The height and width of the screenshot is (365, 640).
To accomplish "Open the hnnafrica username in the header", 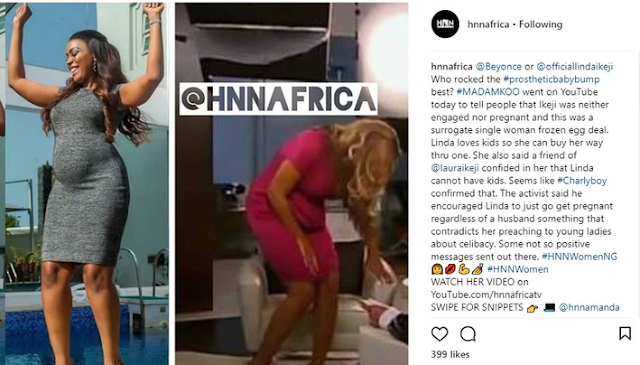I will [488, 24].
